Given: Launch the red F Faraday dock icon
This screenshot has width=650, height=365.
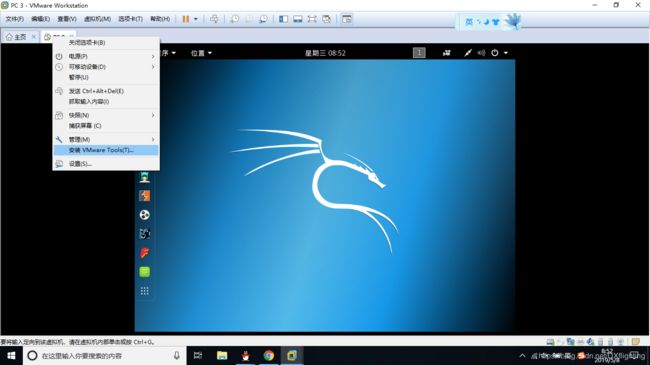Looking at the screenshot, I should pyautogui.click(x=145, y=253).
